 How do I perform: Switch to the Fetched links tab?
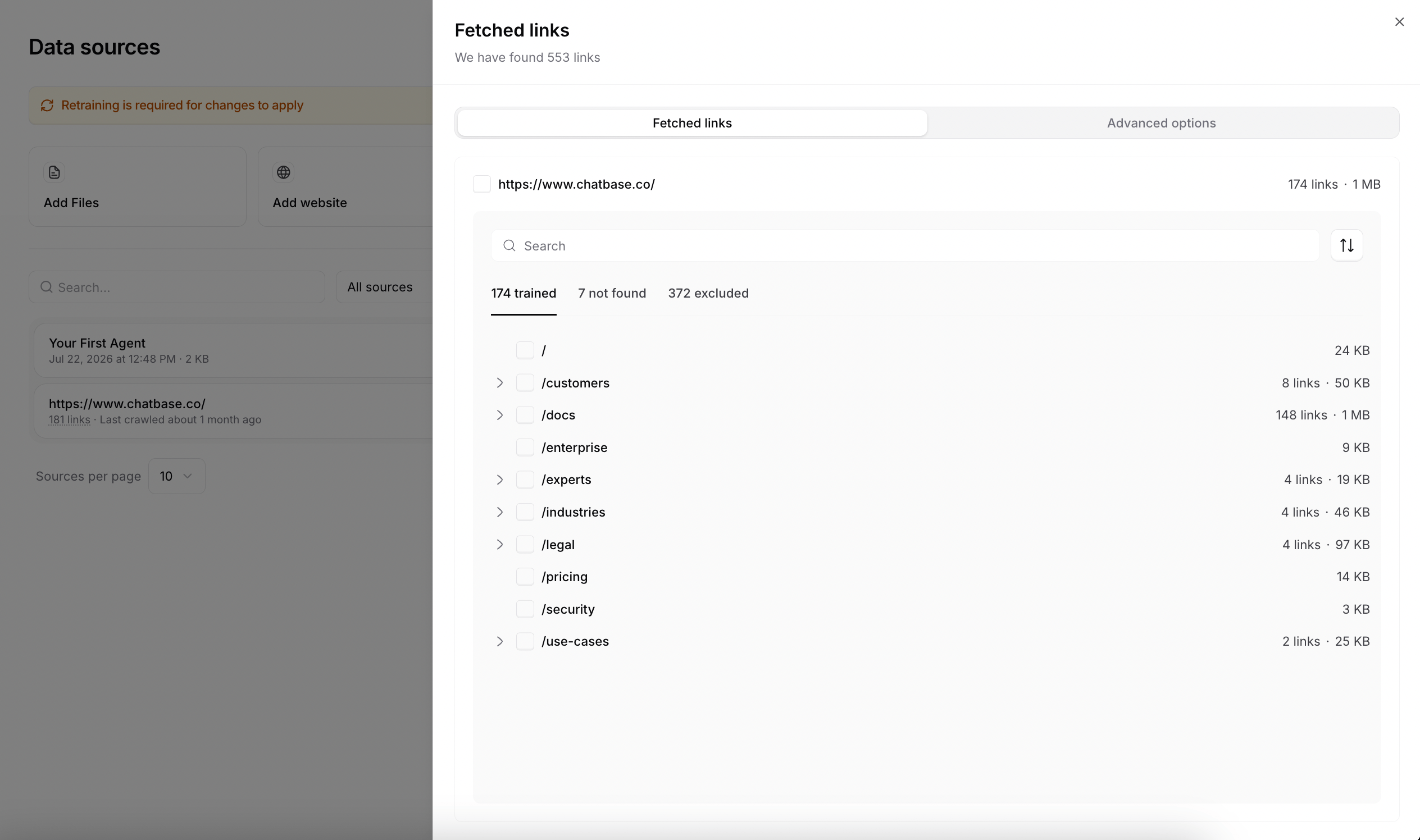(692, 123)
